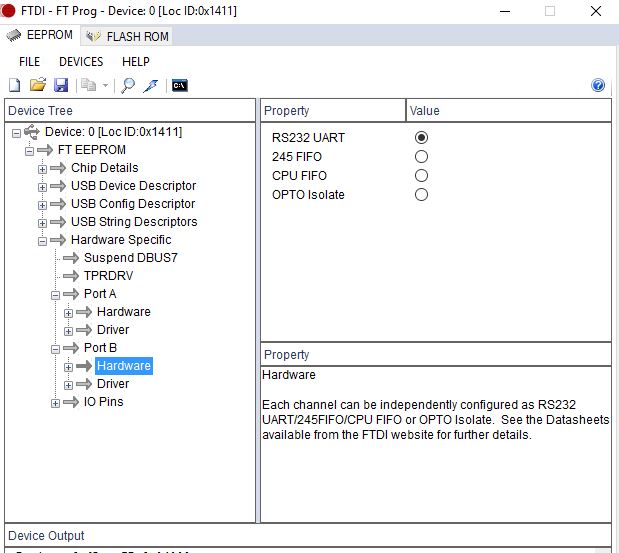Click the Value column header
The height and width of the screenshot is (553, 619).
(x=508, y=111)
